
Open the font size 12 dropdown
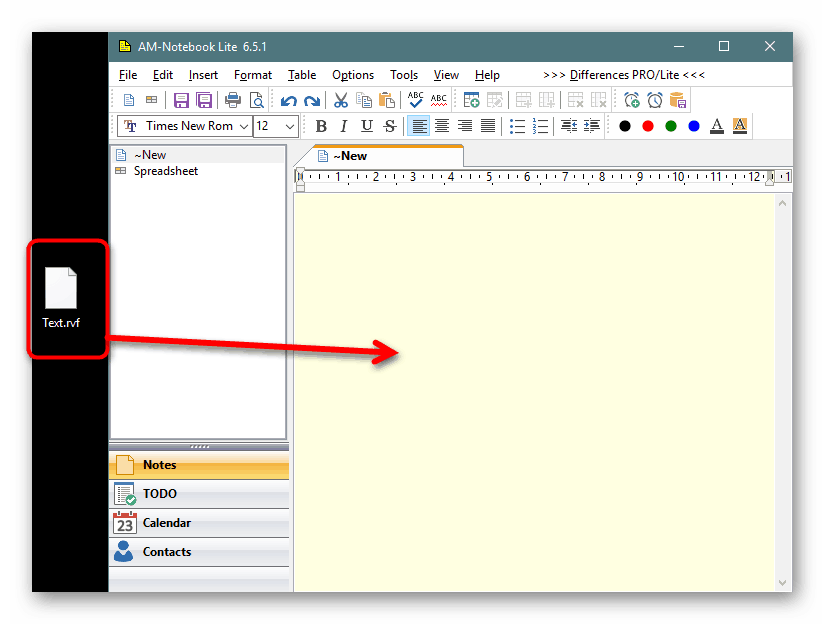289,126
